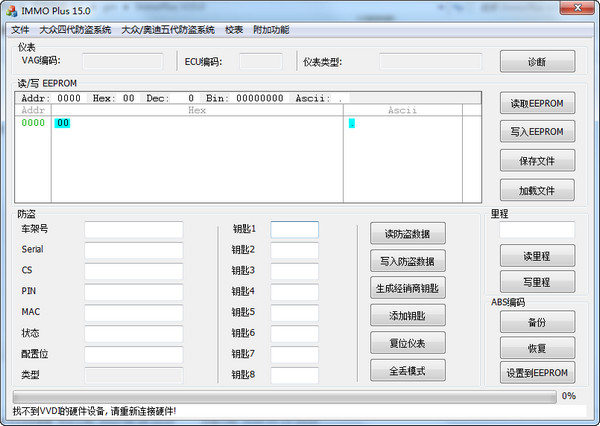Open the 文件 menu
The image size is (600, 426).
click(20, 30)
